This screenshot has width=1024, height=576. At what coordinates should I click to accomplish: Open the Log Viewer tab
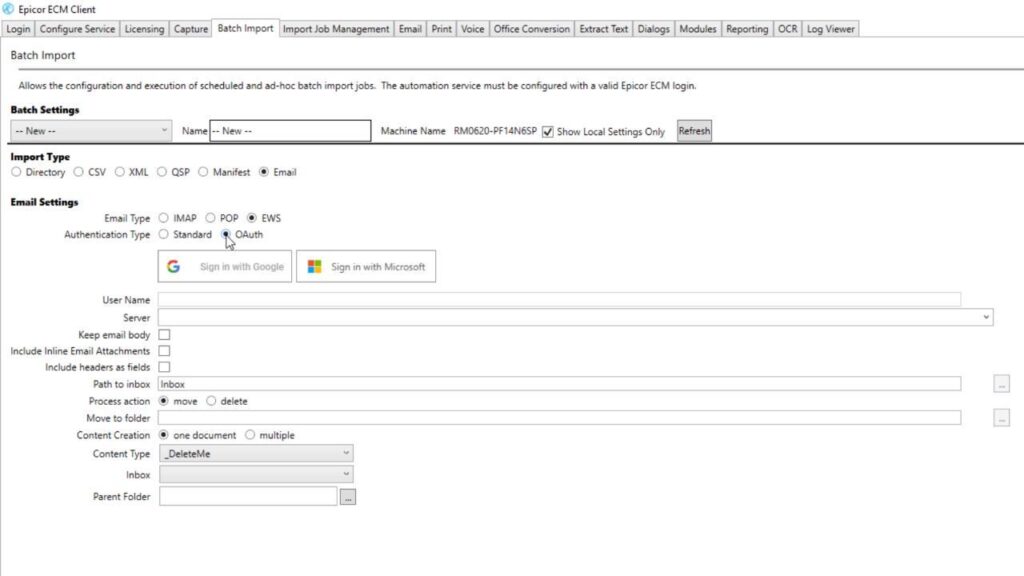point(830,29)
